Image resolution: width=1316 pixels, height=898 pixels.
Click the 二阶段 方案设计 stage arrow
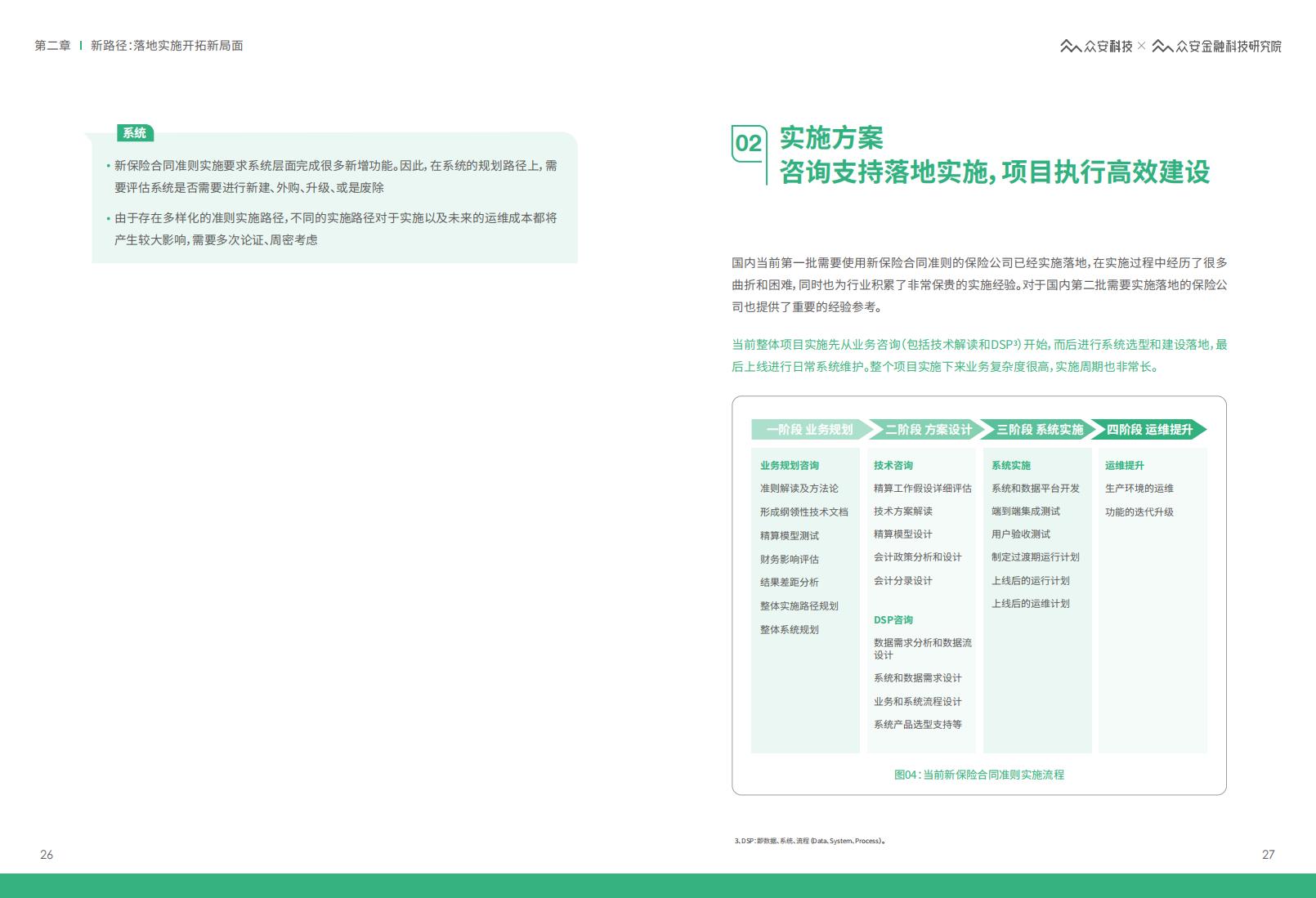click(x=928, y=430)
